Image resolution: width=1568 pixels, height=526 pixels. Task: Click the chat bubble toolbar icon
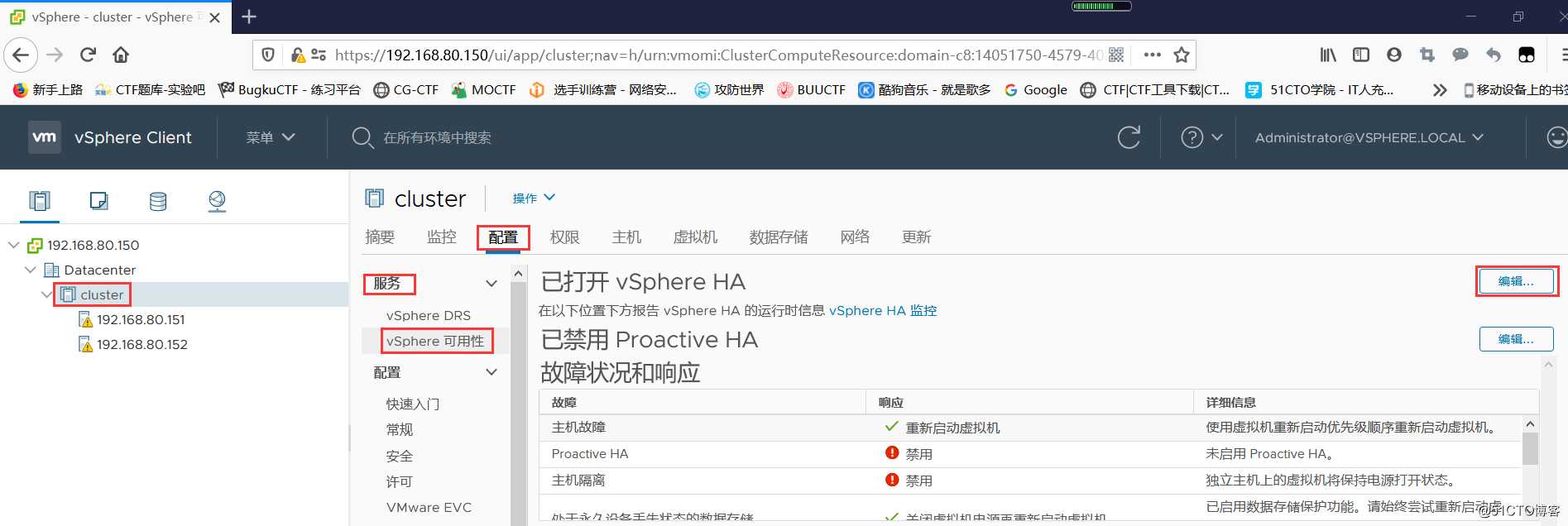1460,55
